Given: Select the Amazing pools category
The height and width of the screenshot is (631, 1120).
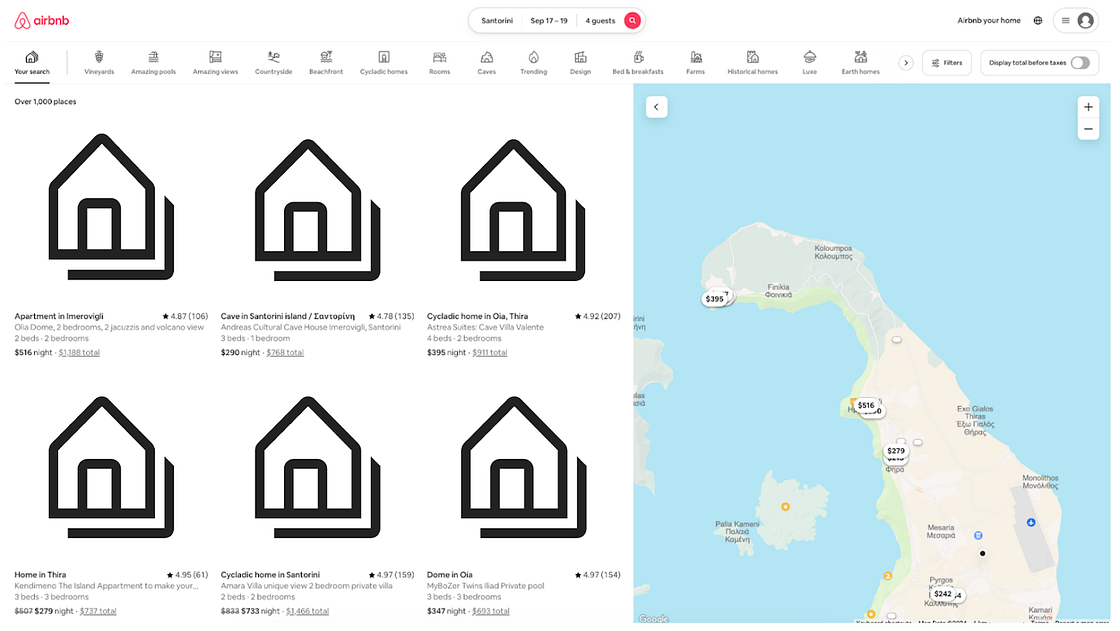Looking at the screenshot, I should 153,62.
